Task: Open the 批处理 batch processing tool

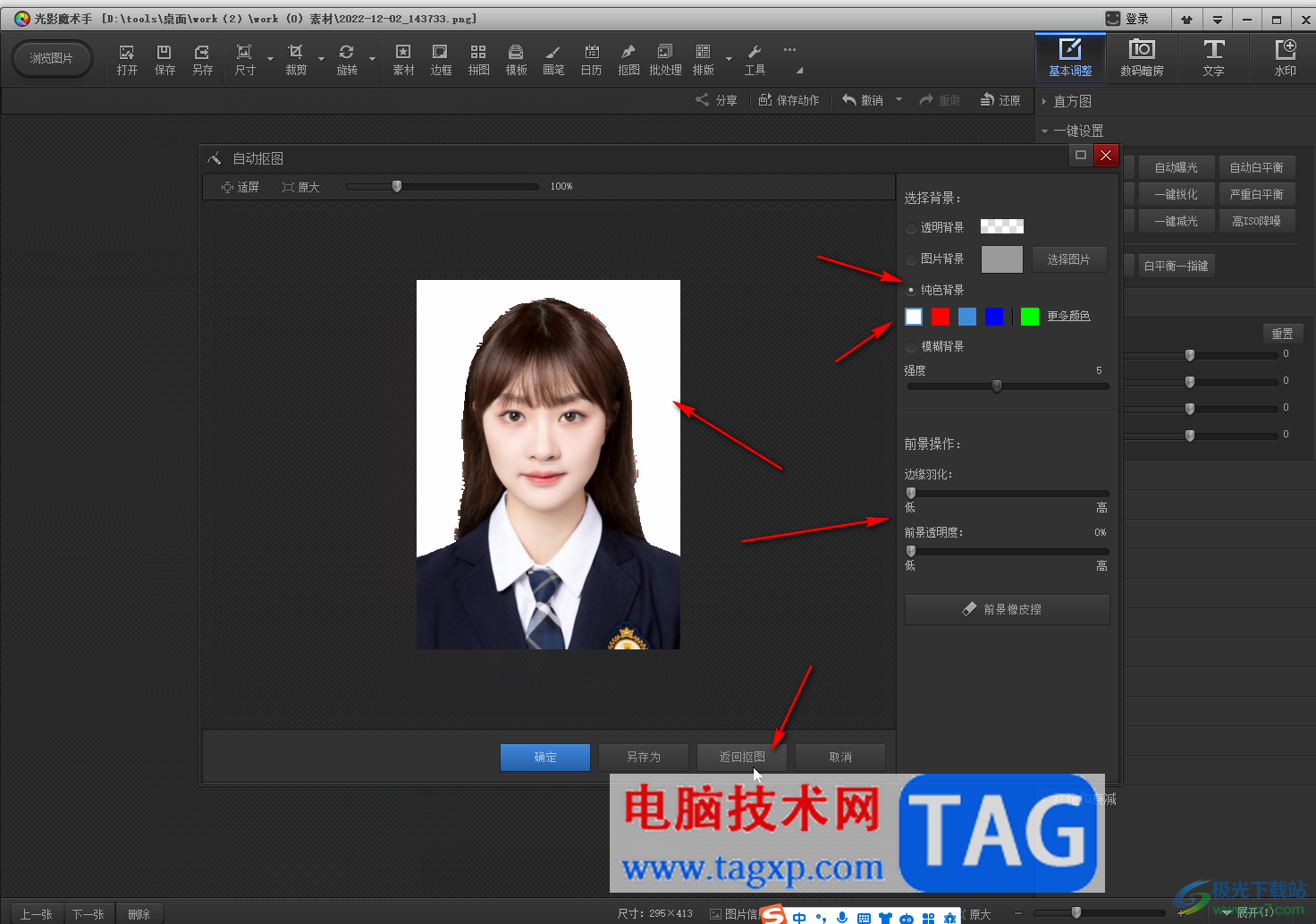Action: click(665, 59)
